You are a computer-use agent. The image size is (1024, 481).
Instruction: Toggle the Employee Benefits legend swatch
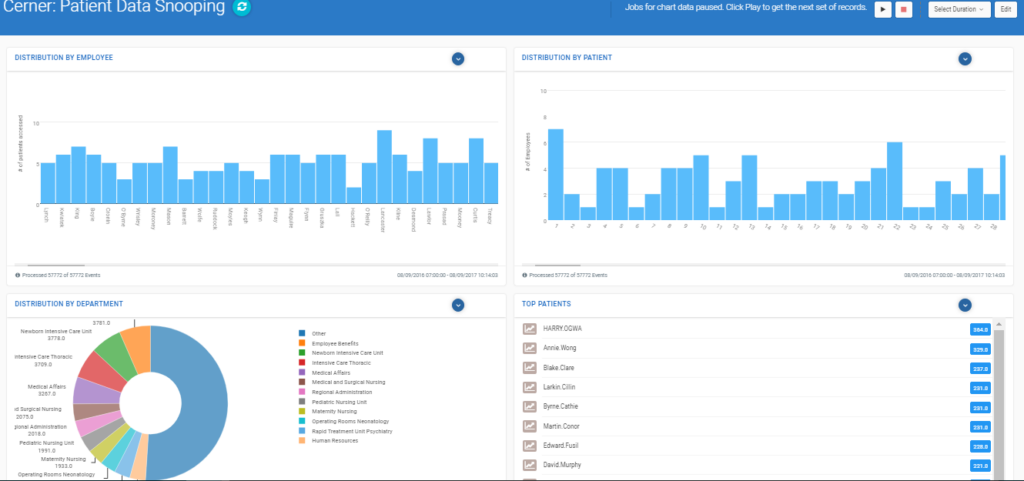point(303,343)
